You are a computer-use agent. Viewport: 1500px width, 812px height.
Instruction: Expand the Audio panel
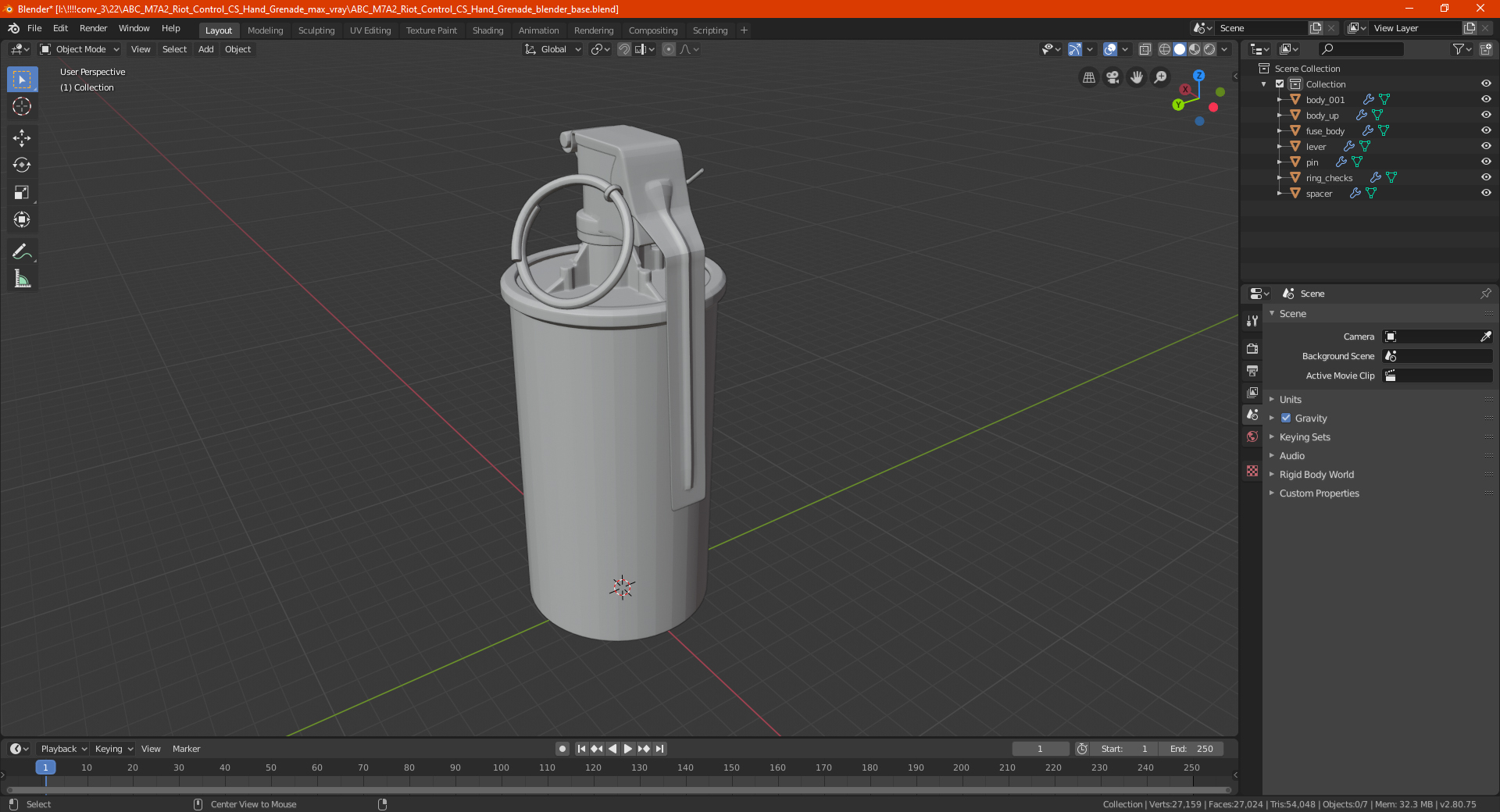(x=1291, y=455)
